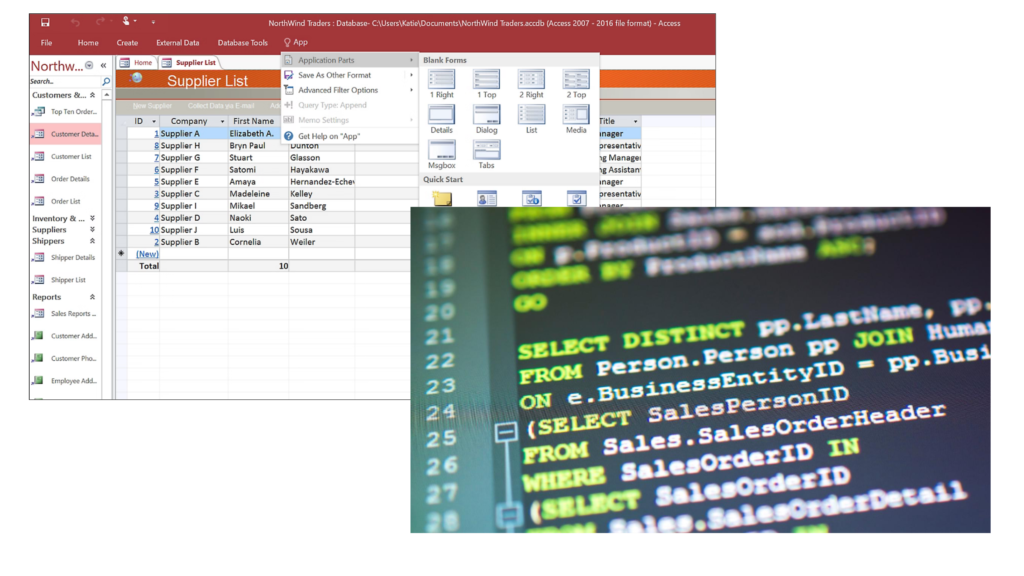Open the Employee Address Book report
The image size is (1024, 576).
click(x=65, y=381)
